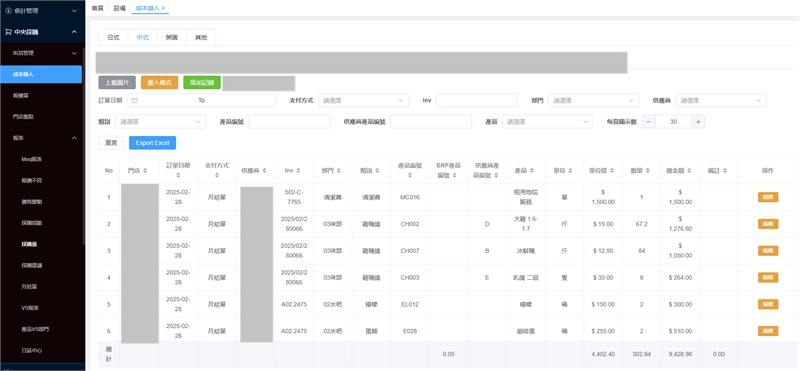
Task: Click the edit button for row MC016
Action: 768,197
